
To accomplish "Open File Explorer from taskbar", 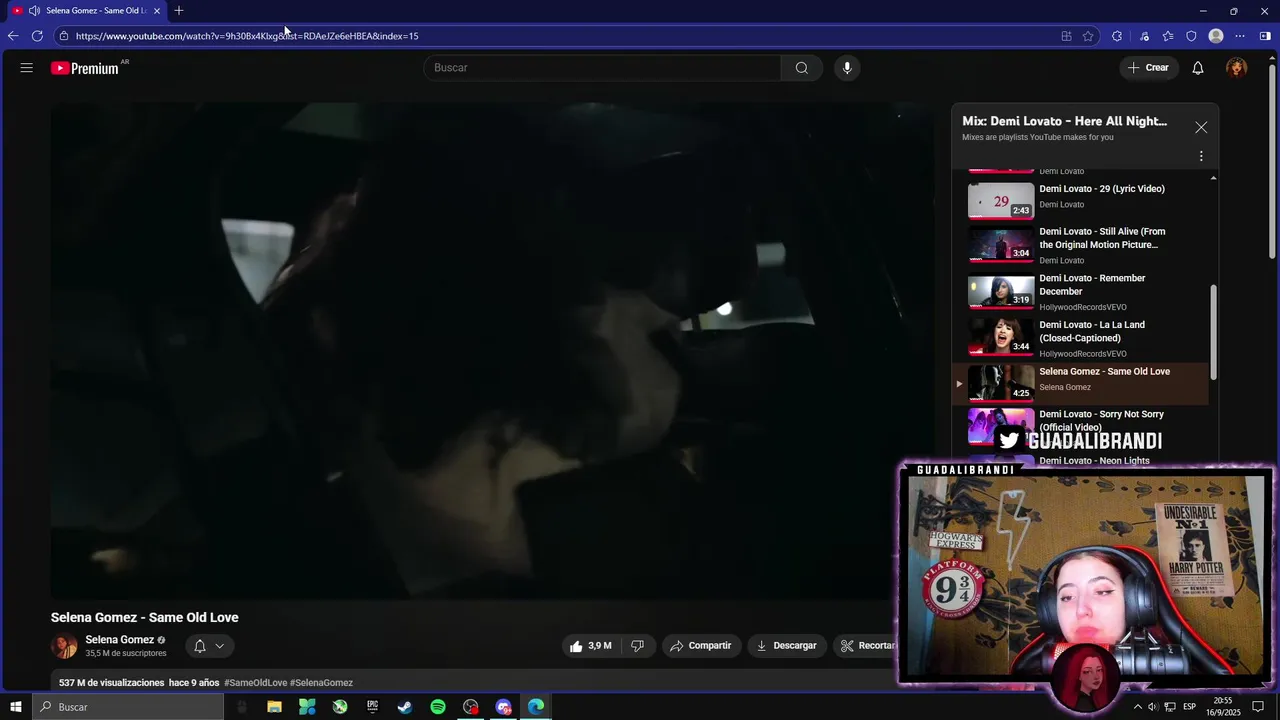I will pos(274,707).
